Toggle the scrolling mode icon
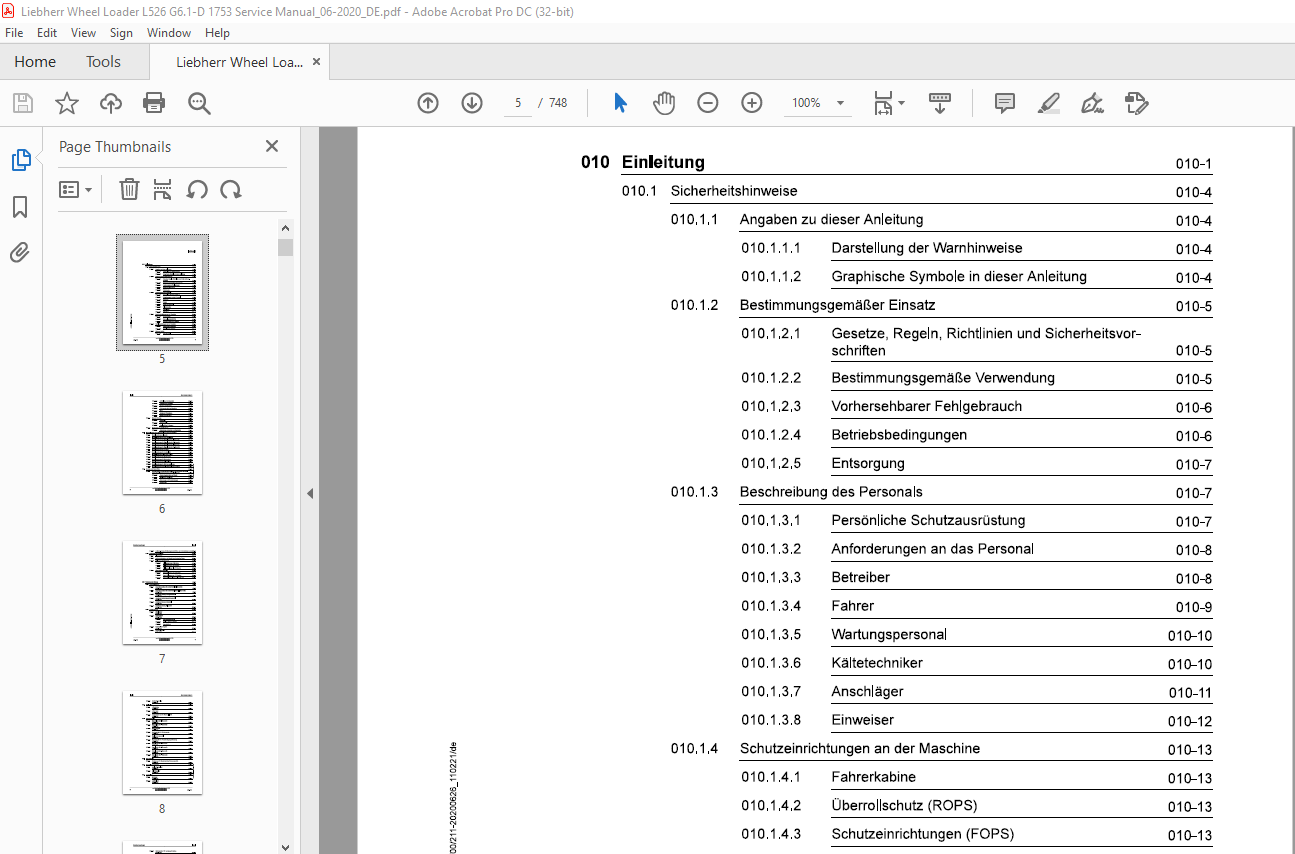Screen dimensions: 1295x854 (x=940, y=103)
